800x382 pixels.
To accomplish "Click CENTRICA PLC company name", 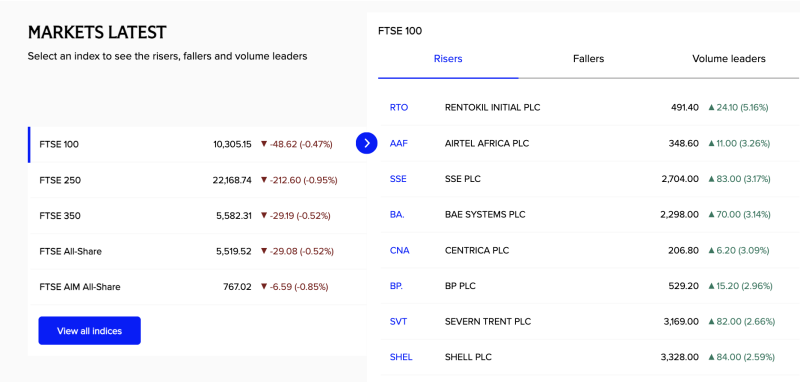I will 477,250.
